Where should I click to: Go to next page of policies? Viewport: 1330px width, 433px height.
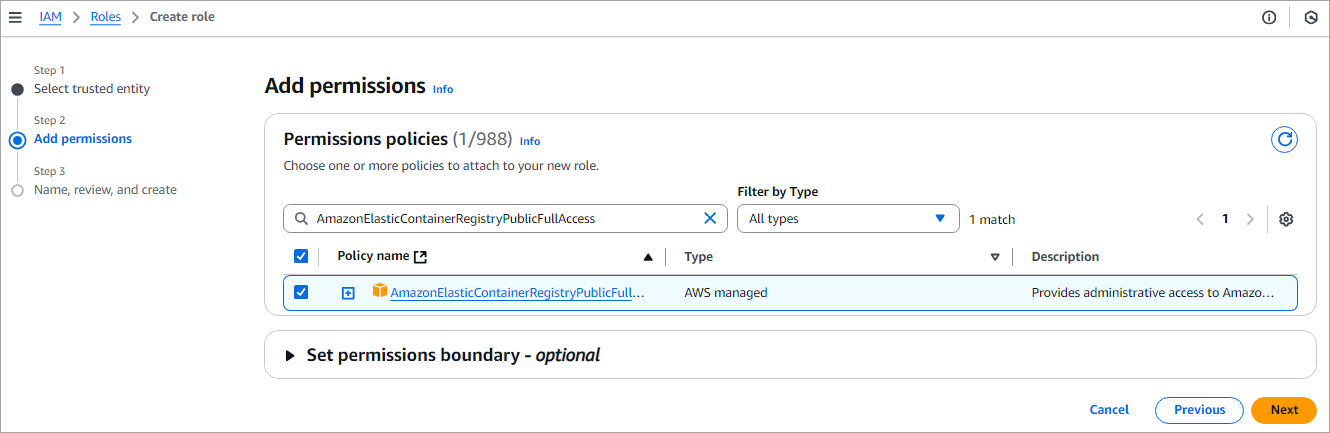tap(1249, 219)
